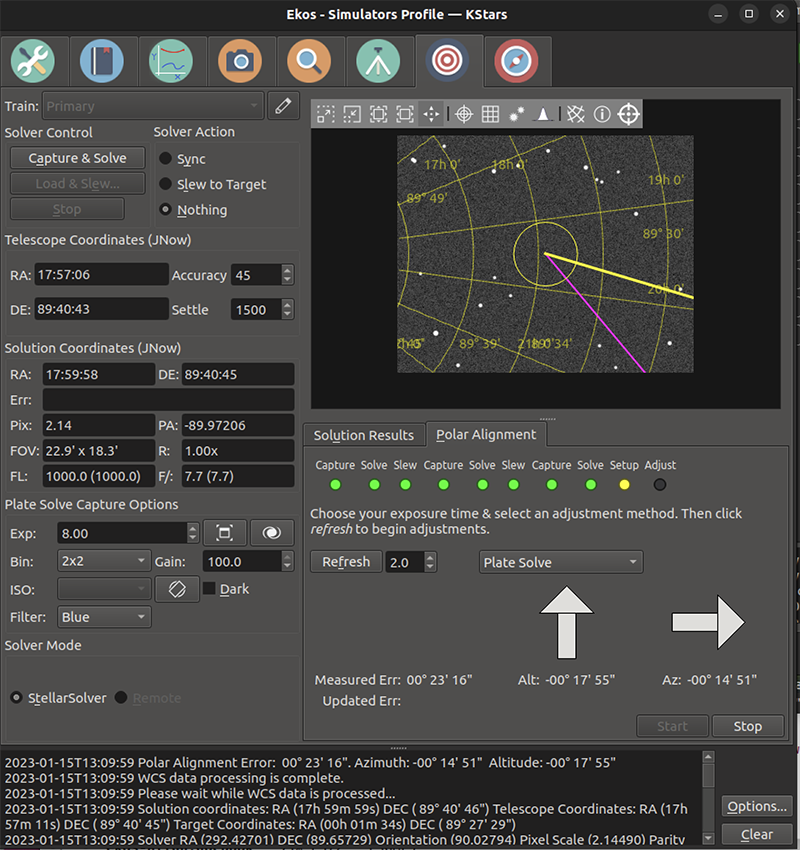Select the Polar Alignment tab
This screenshot has height=850, width=800.
(x=486, y=435)
